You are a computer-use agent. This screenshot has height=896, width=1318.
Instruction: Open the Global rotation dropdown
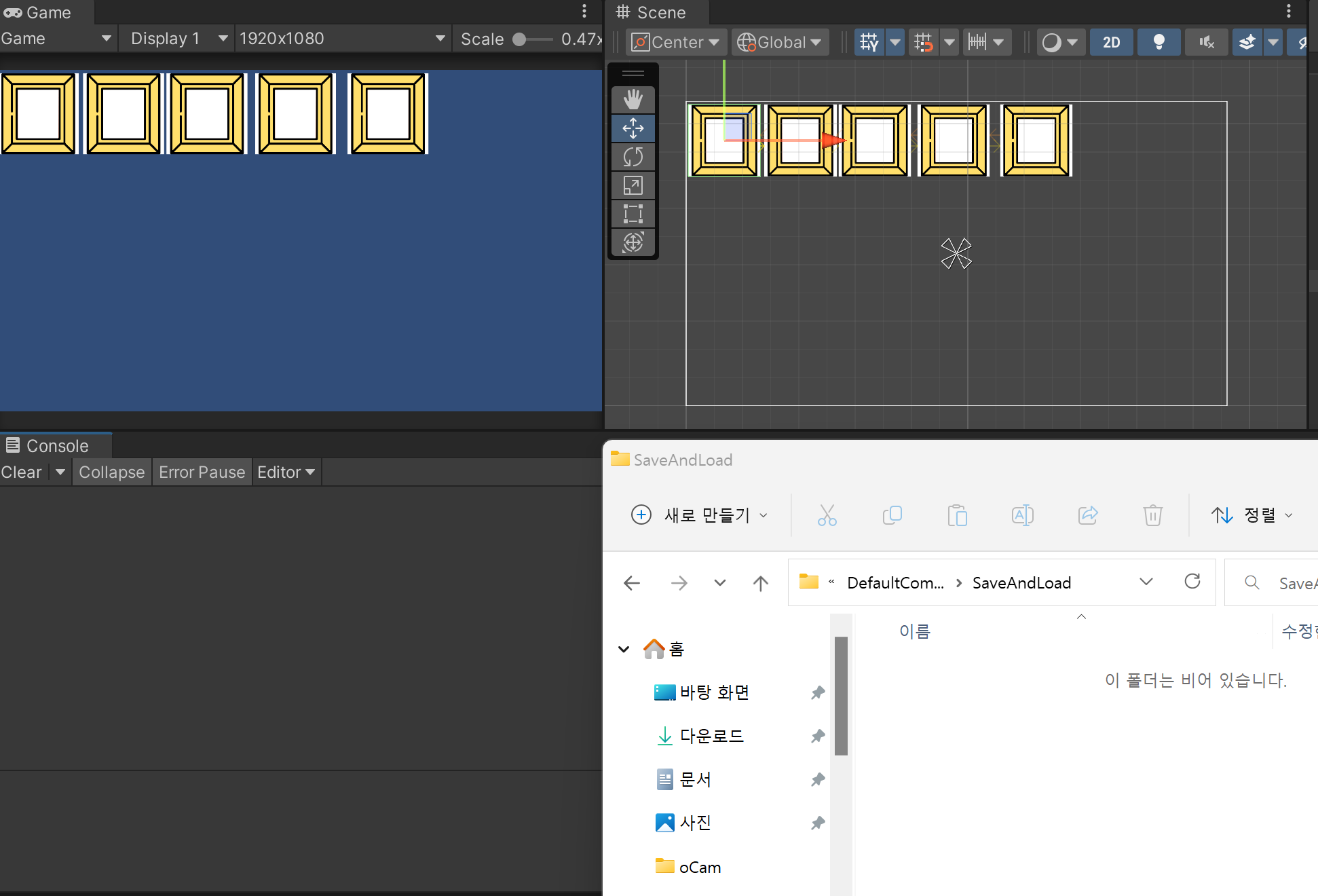[x=779, y=42]
